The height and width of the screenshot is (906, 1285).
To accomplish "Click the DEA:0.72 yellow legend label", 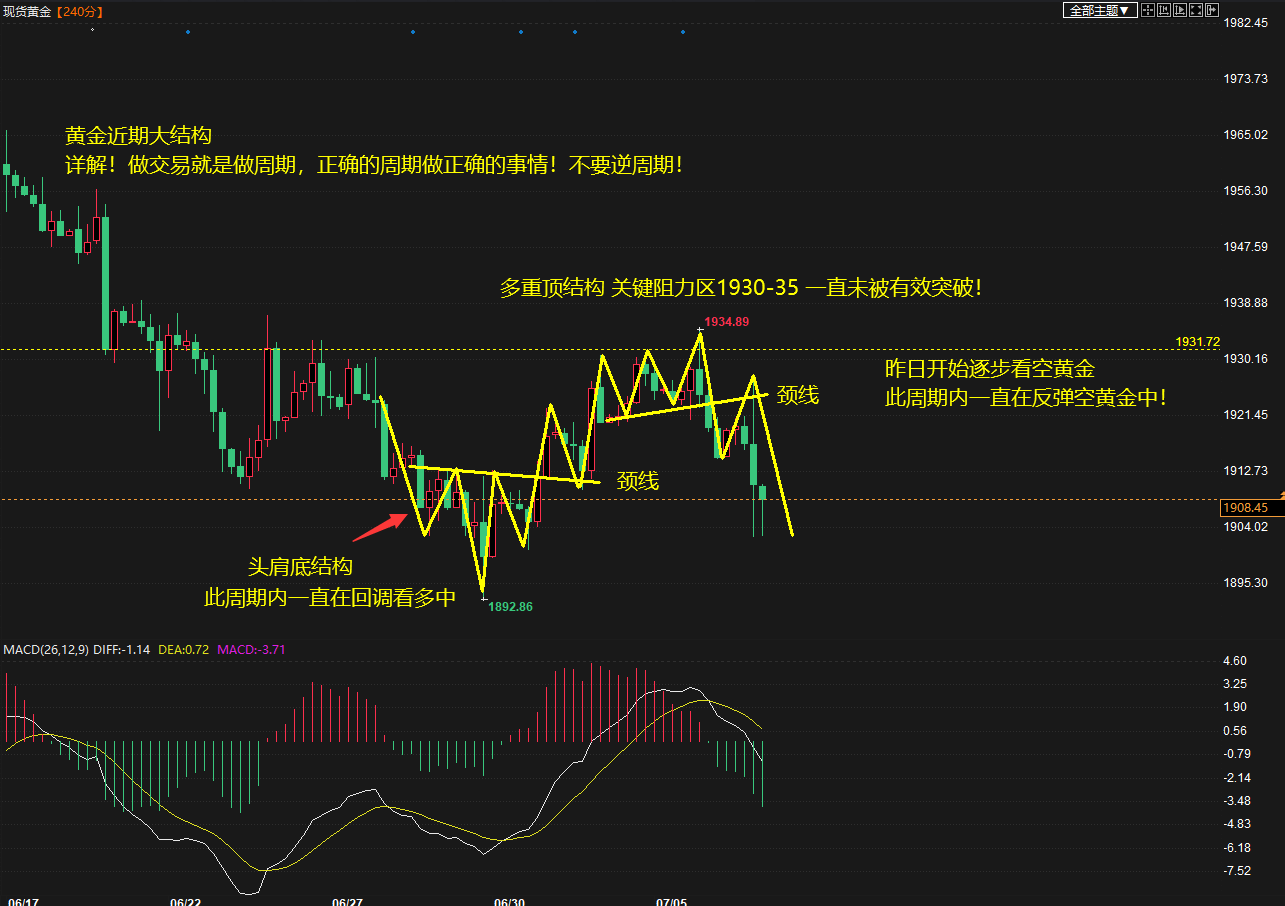I will 183,650.
